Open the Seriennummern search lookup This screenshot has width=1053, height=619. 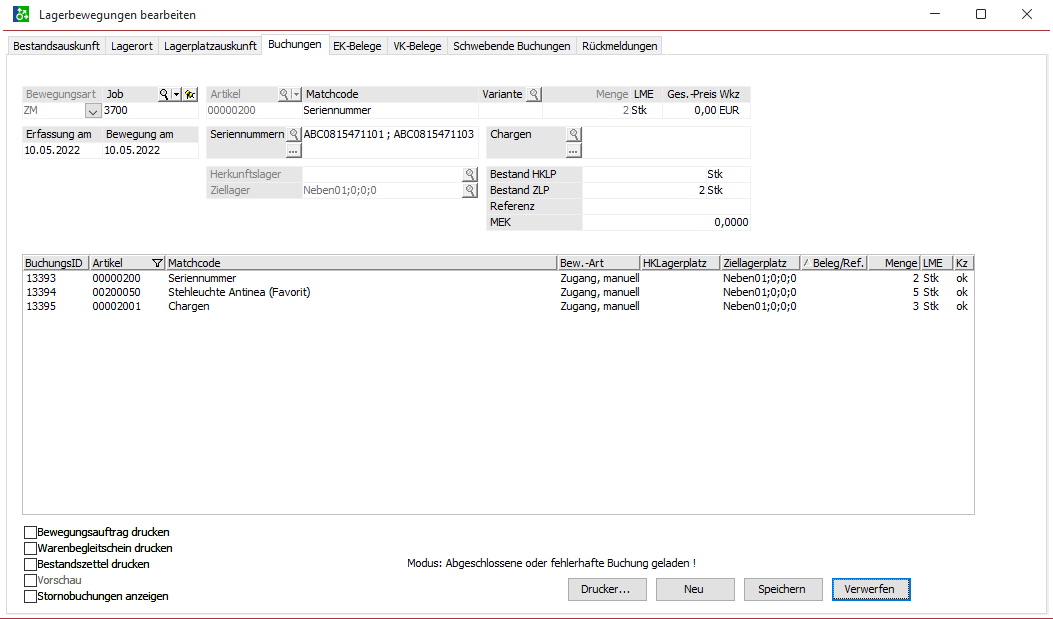click(294, 134)
